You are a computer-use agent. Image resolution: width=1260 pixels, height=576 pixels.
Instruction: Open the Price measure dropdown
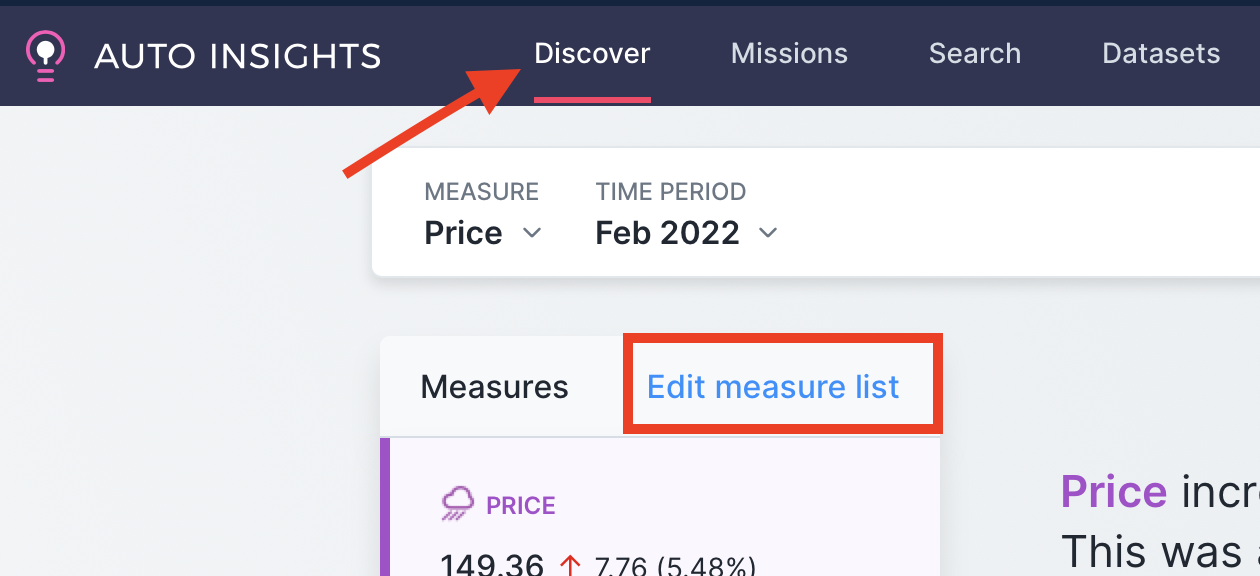tap(483, 233)
